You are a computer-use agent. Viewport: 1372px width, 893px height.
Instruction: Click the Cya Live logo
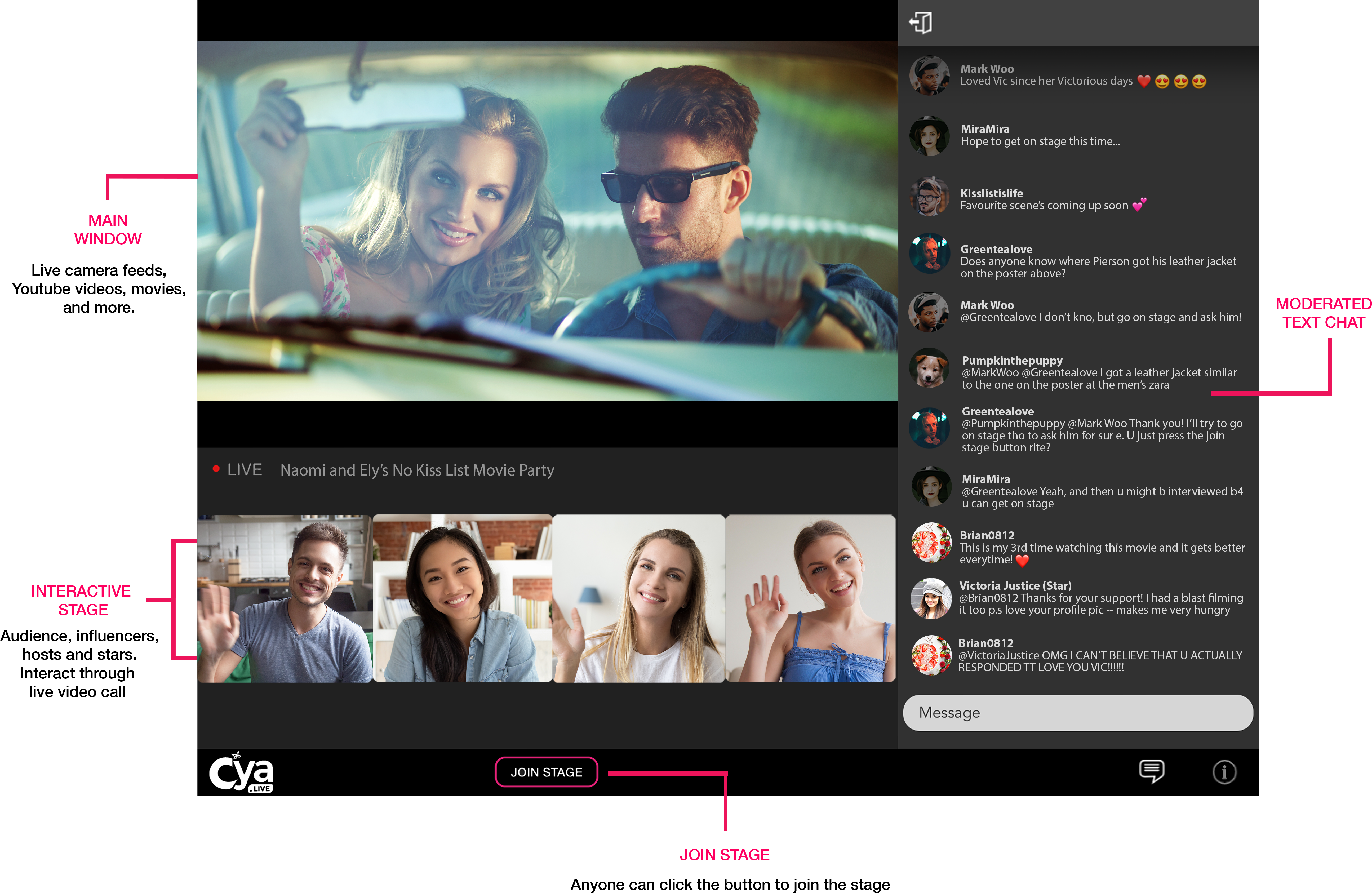click(x=241, y=772)
